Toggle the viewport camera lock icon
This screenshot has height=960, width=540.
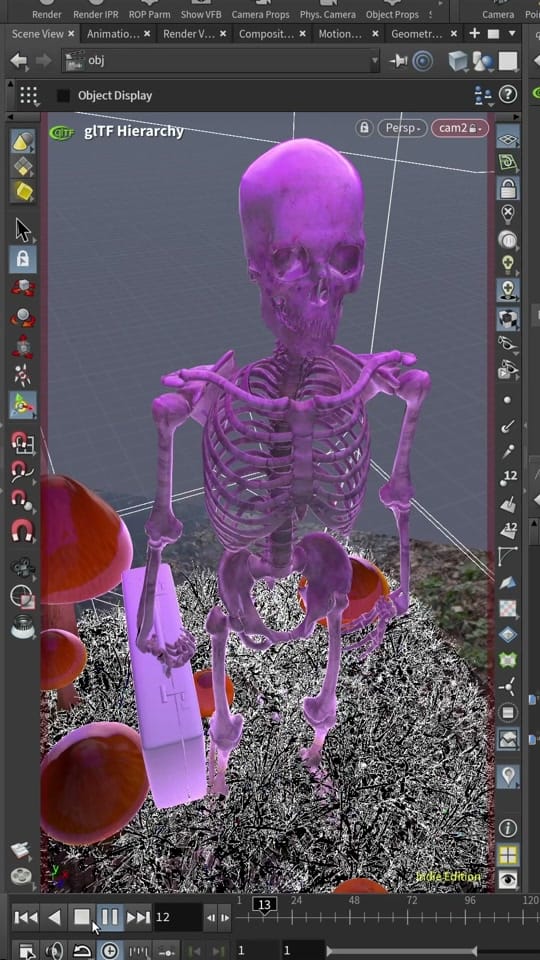364,128
